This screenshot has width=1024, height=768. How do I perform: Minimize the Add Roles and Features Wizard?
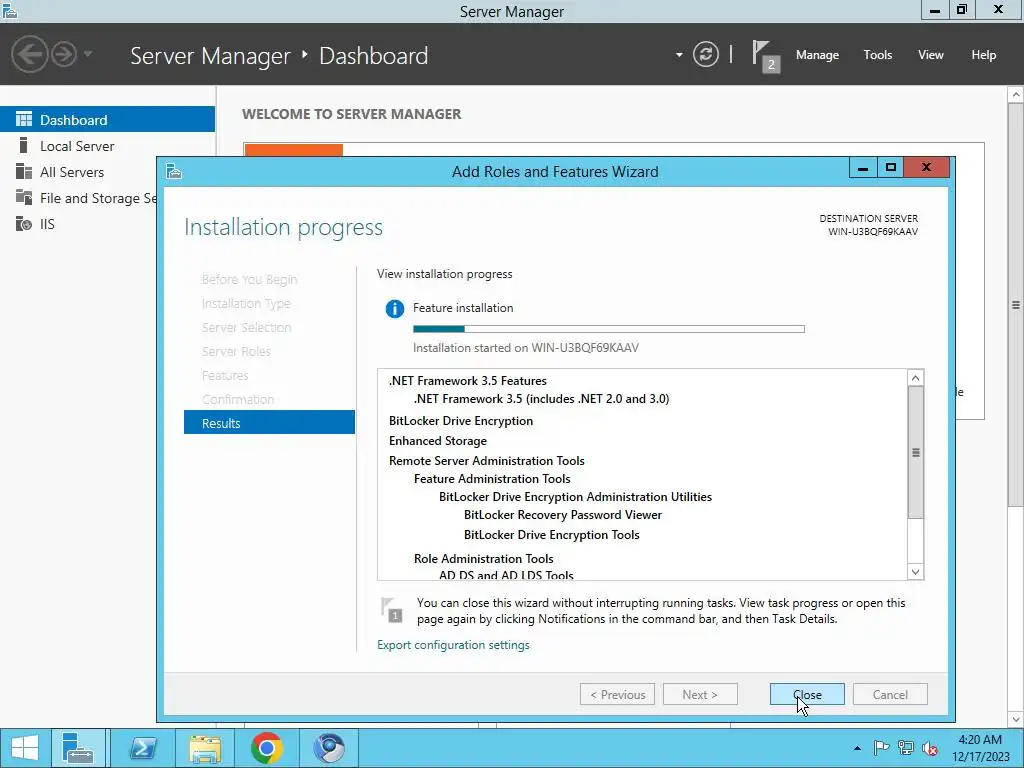[x=863, y=168]
